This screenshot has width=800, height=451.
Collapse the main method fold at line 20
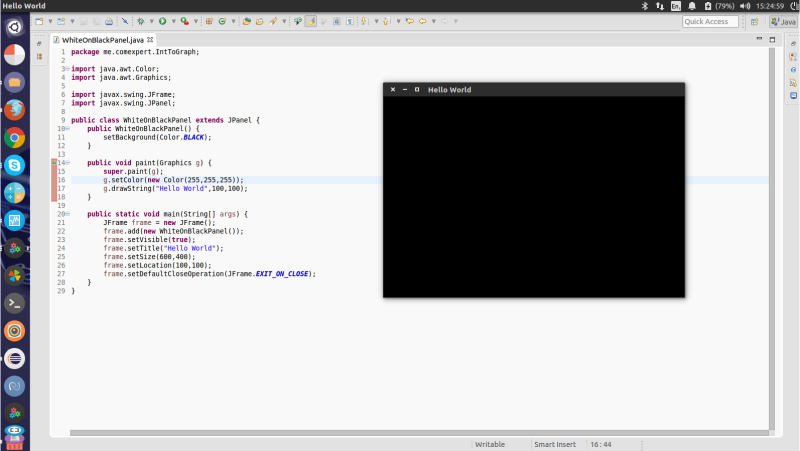point(67,214)
